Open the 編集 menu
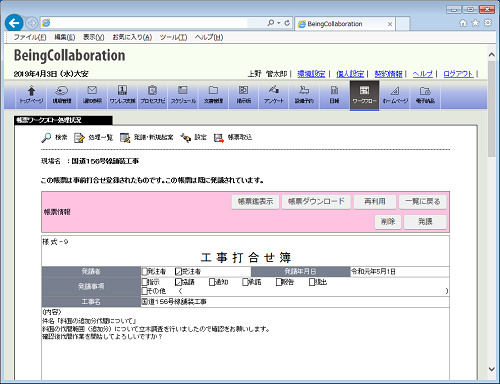This screenshot has height=384, width=500. (x=65, y=37)
